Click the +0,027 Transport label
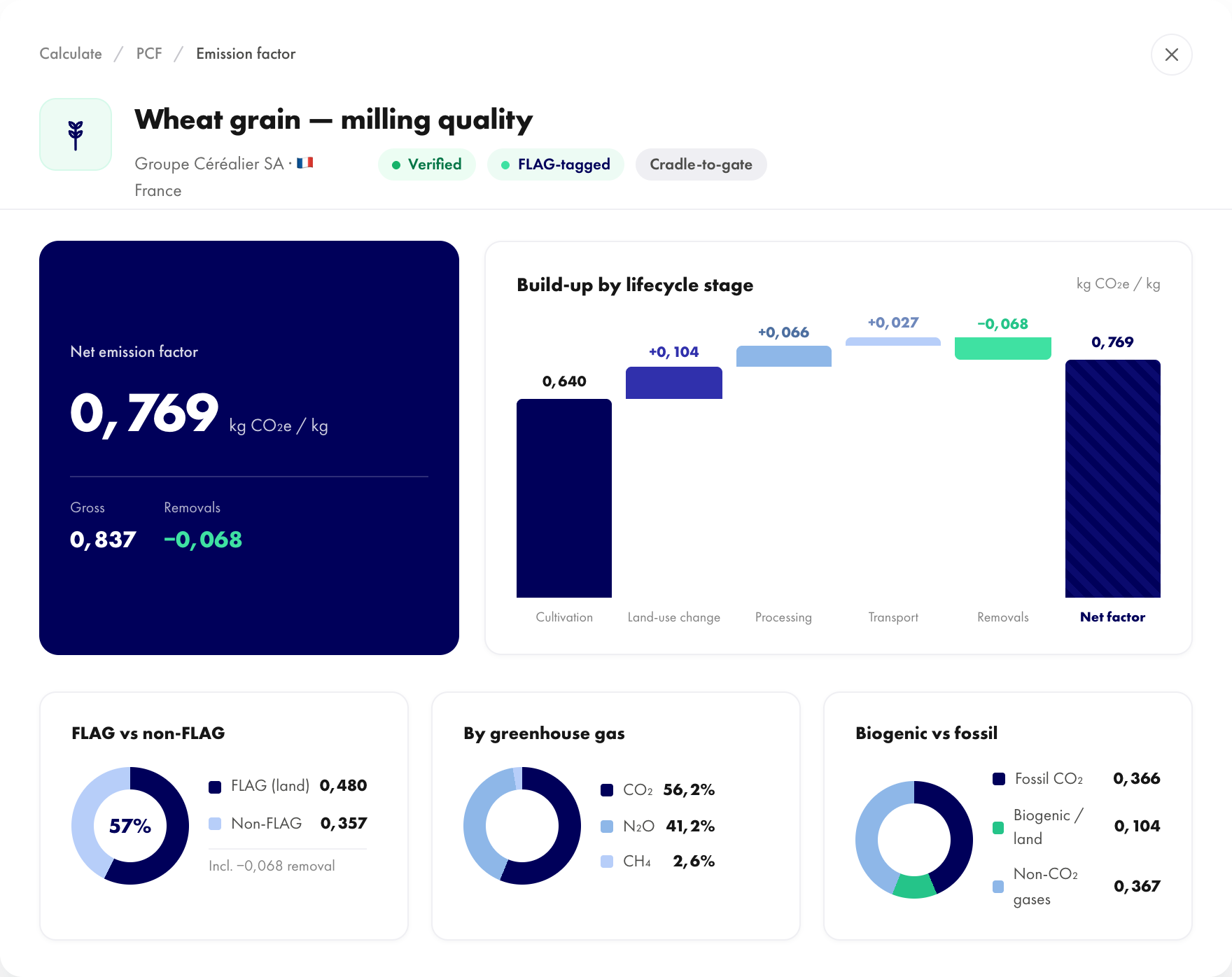This screenshot has width=1232, height=977. 893,323
